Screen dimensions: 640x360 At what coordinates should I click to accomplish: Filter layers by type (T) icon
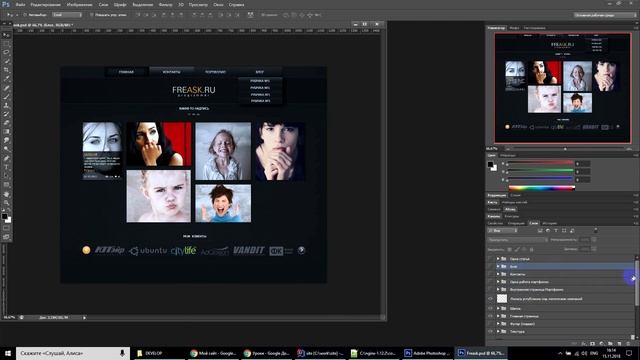point(556,231)
